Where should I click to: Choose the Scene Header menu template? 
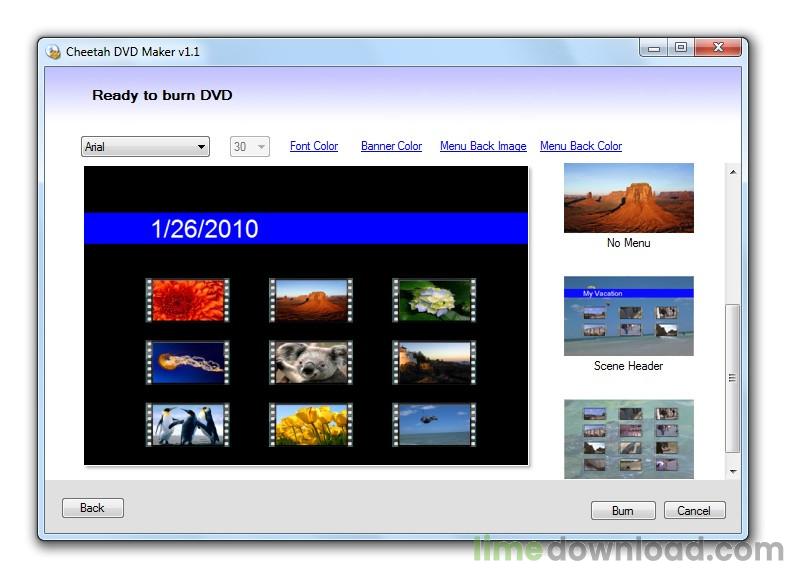click(x=628, y=316)
